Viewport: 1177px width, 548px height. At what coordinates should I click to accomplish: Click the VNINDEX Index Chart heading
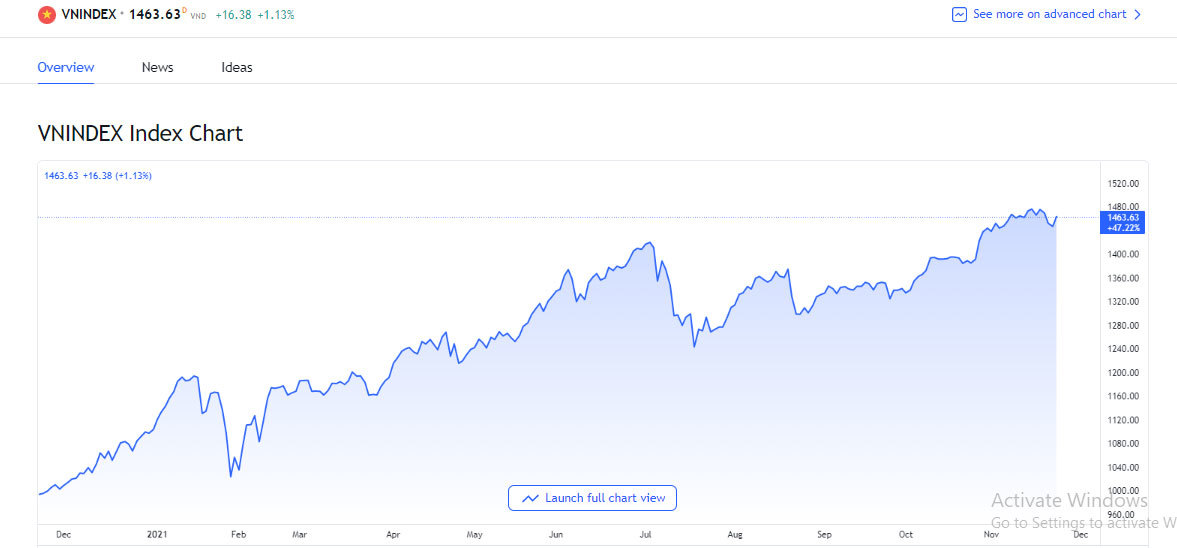[x=140, y=133]
